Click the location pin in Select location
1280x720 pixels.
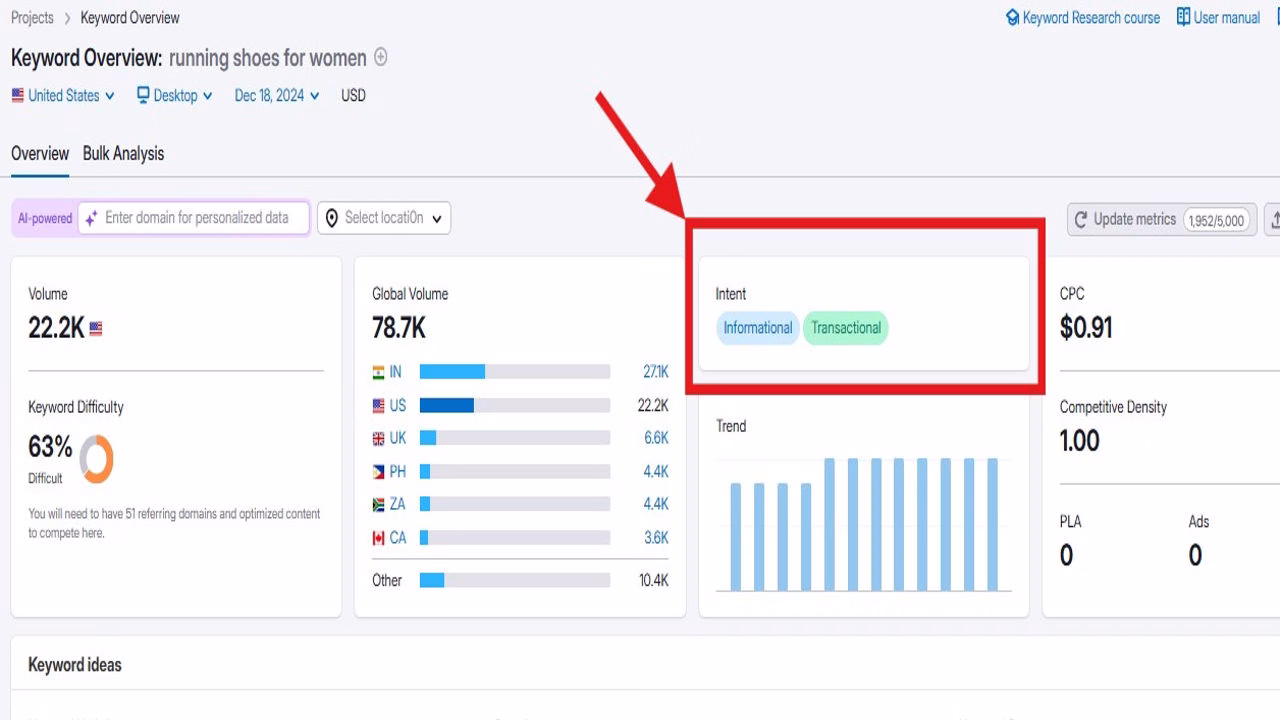(x=331, y=217)
